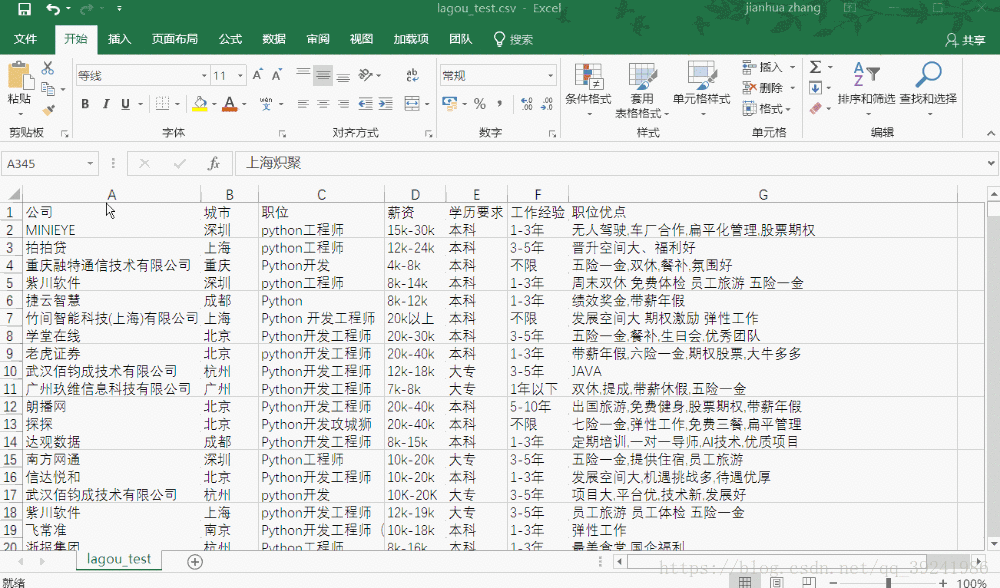Click the bottom align icon
Screen dimensions: 1000x588
(343, 76)
